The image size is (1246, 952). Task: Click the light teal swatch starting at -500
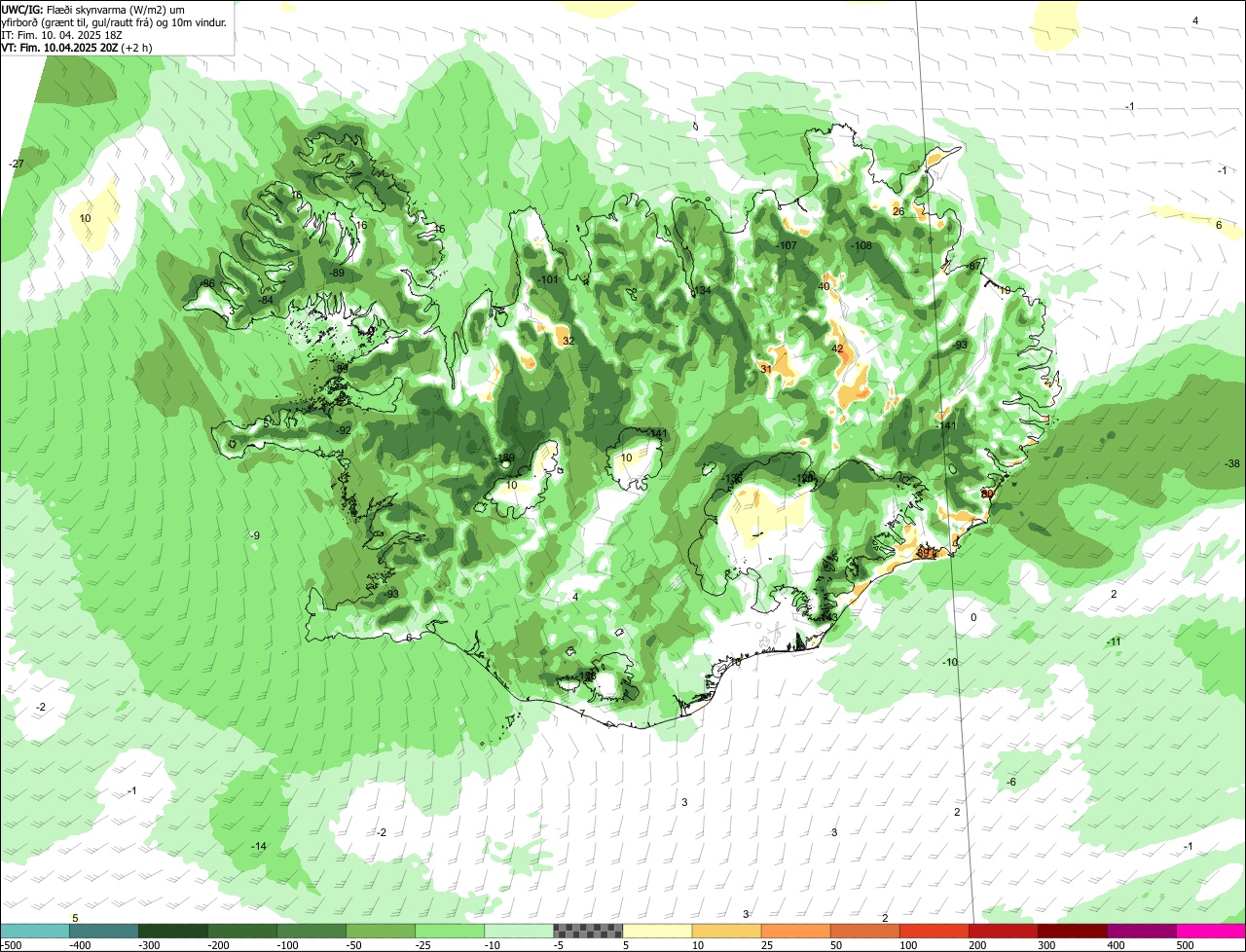click(x=35, y=931)
